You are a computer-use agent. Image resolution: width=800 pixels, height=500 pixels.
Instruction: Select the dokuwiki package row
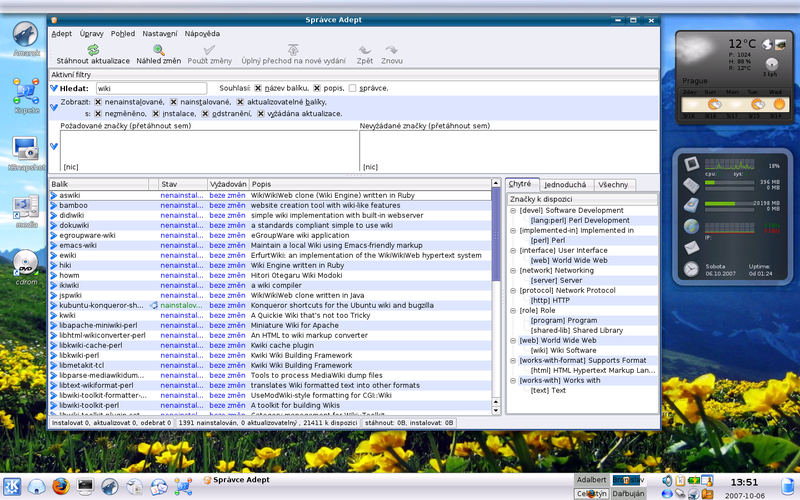pos(270,226)
